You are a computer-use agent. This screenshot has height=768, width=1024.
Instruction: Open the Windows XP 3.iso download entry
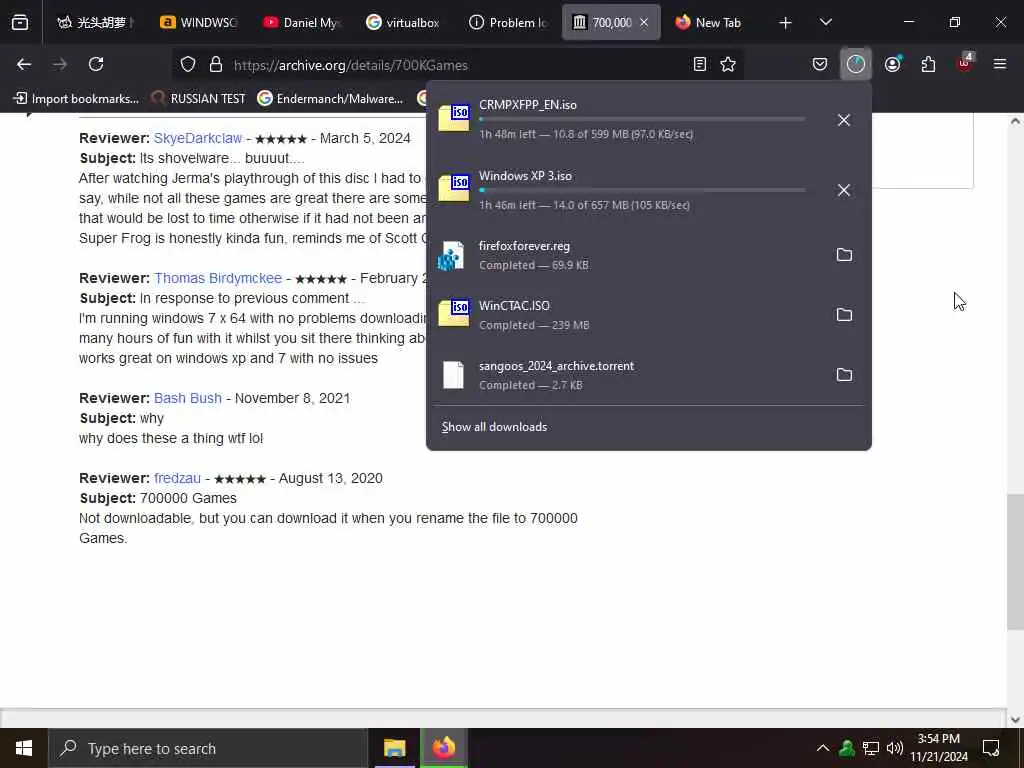tap(626, 190)
